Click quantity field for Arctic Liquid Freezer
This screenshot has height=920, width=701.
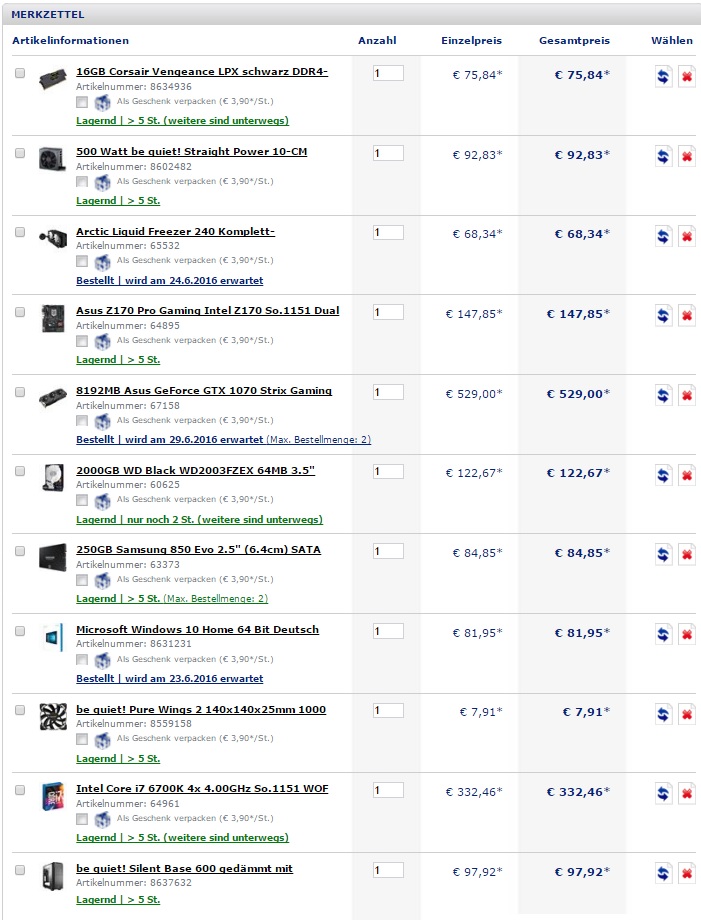(x=388, y=233)
